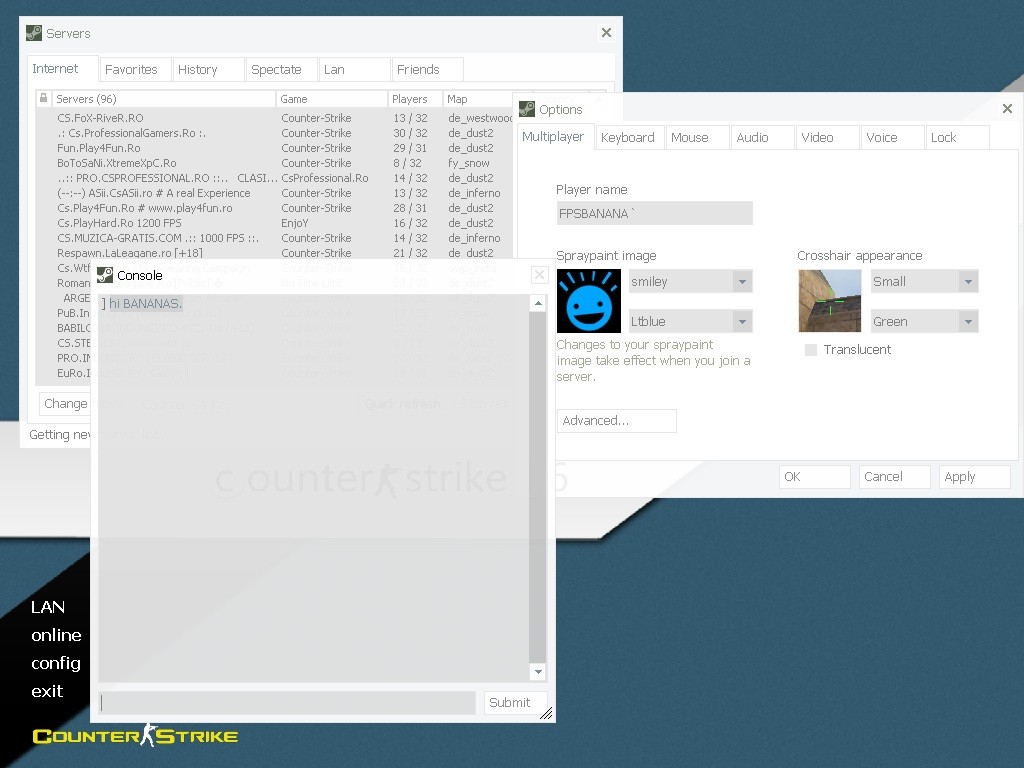Click the crosshair appearance preview image
The width and height of the screenshot is (1024, 768).
tap(829, 301)
